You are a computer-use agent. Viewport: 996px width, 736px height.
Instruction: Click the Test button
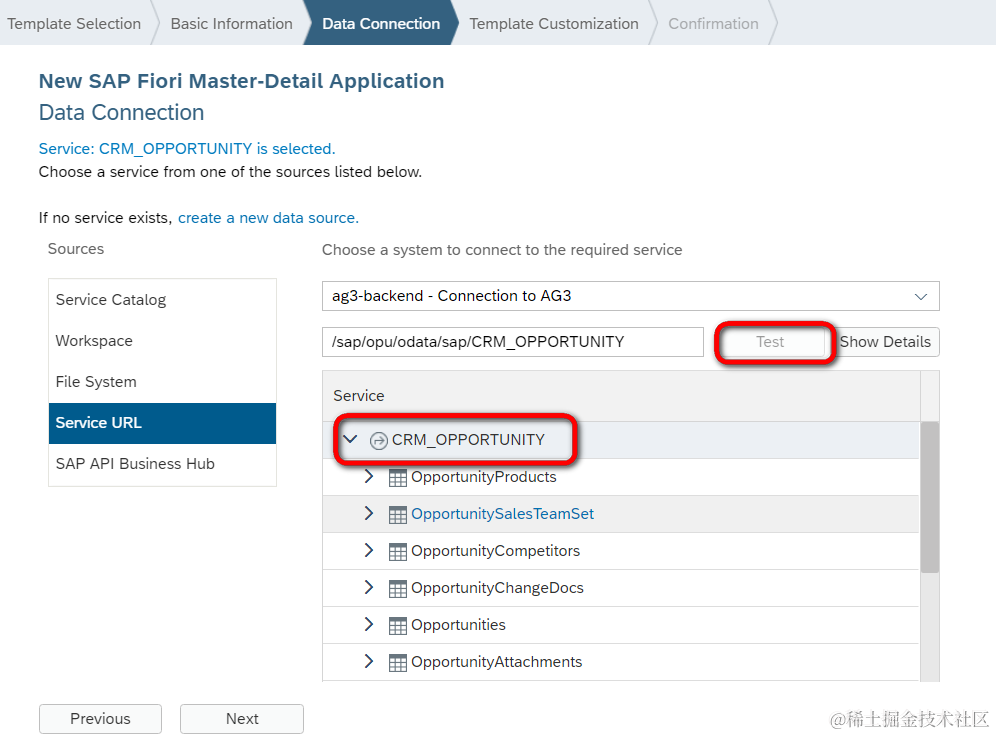pos(771,342)
